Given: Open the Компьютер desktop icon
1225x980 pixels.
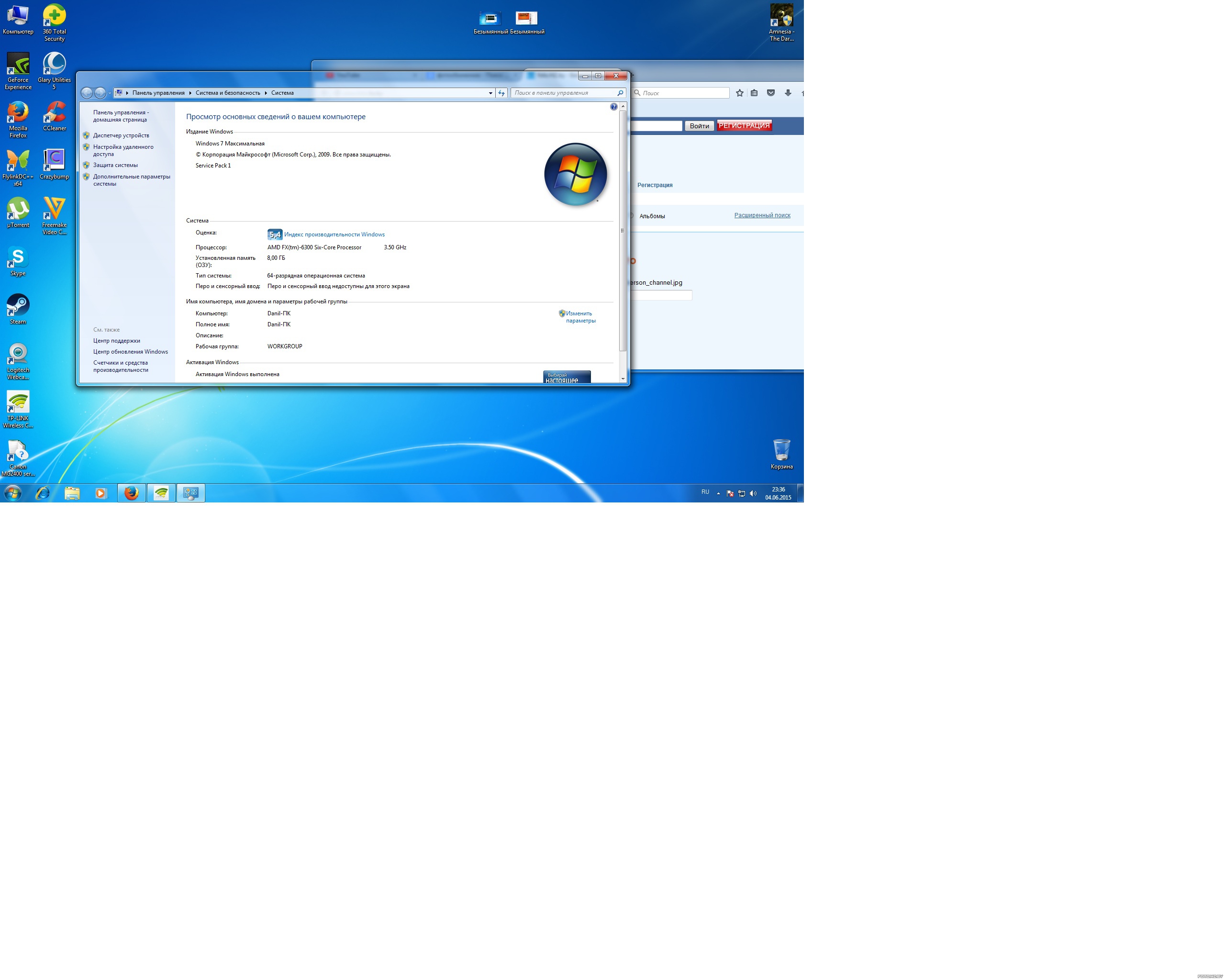Looking at the screenshot, I should (18, 20).
